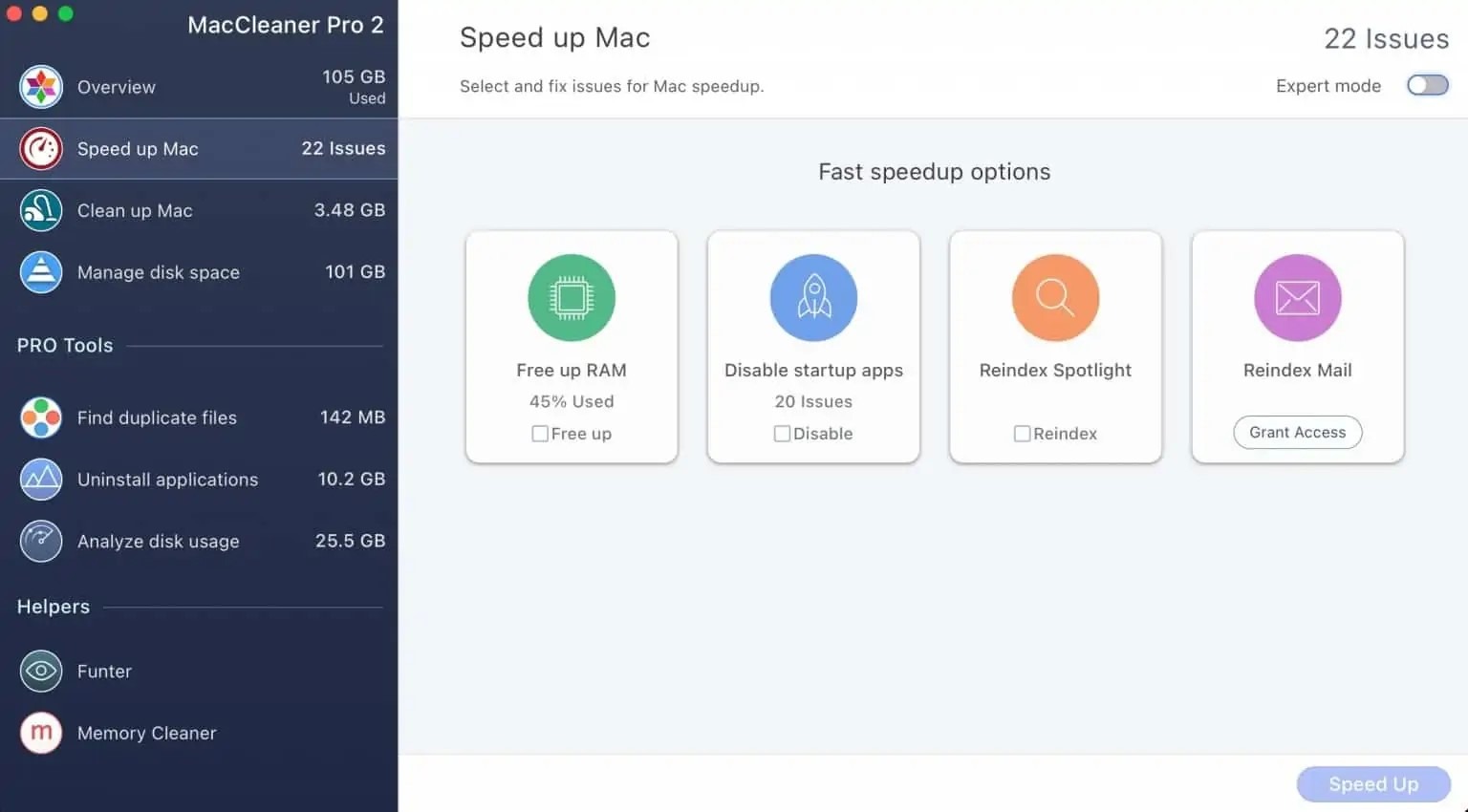Click the Memory Cleaner 'm' icon
Viewport: 1468px width, 812px height.
coord(41,733)
